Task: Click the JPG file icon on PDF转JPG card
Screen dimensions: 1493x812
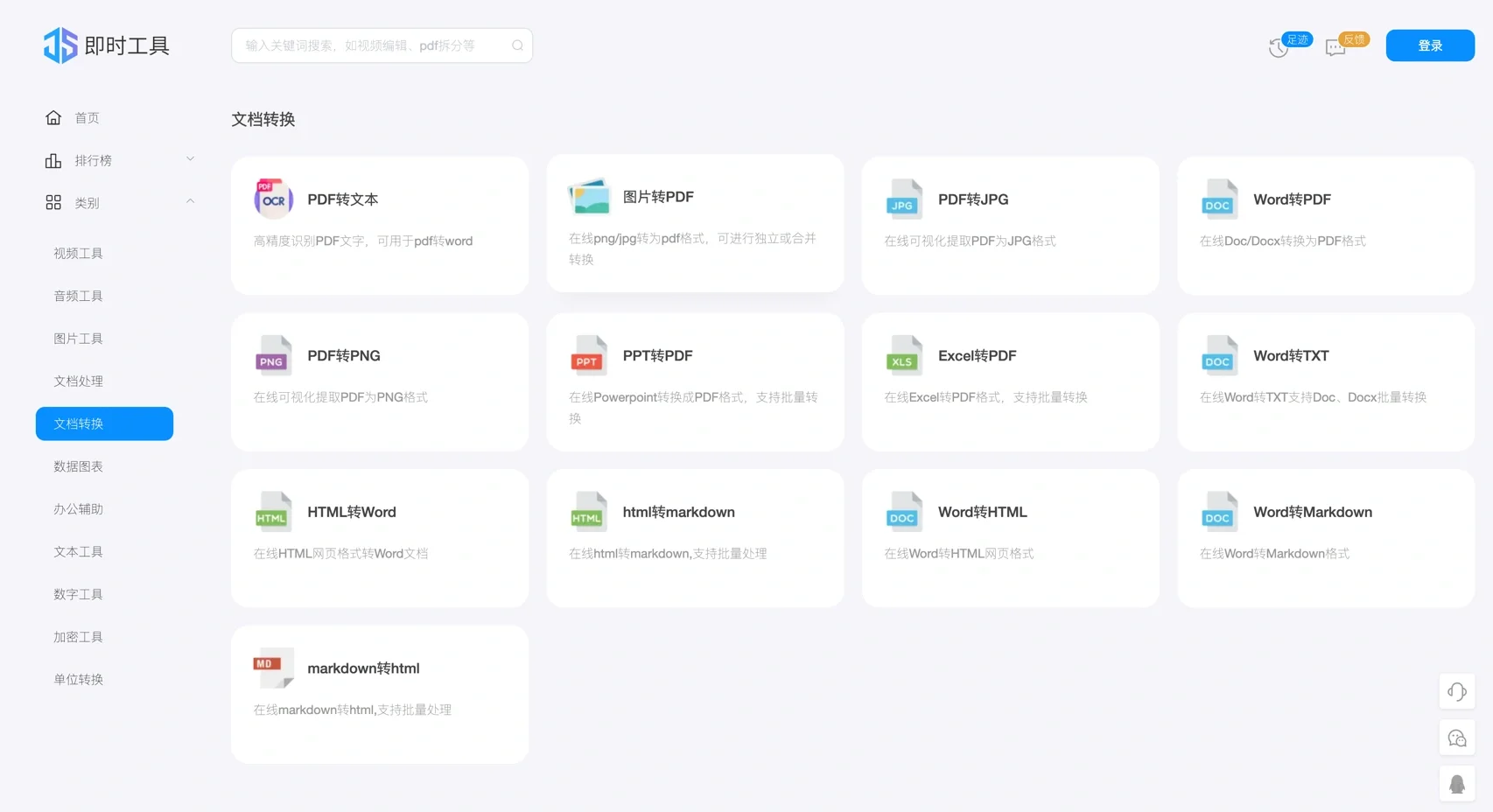Action: click(903, 199)
